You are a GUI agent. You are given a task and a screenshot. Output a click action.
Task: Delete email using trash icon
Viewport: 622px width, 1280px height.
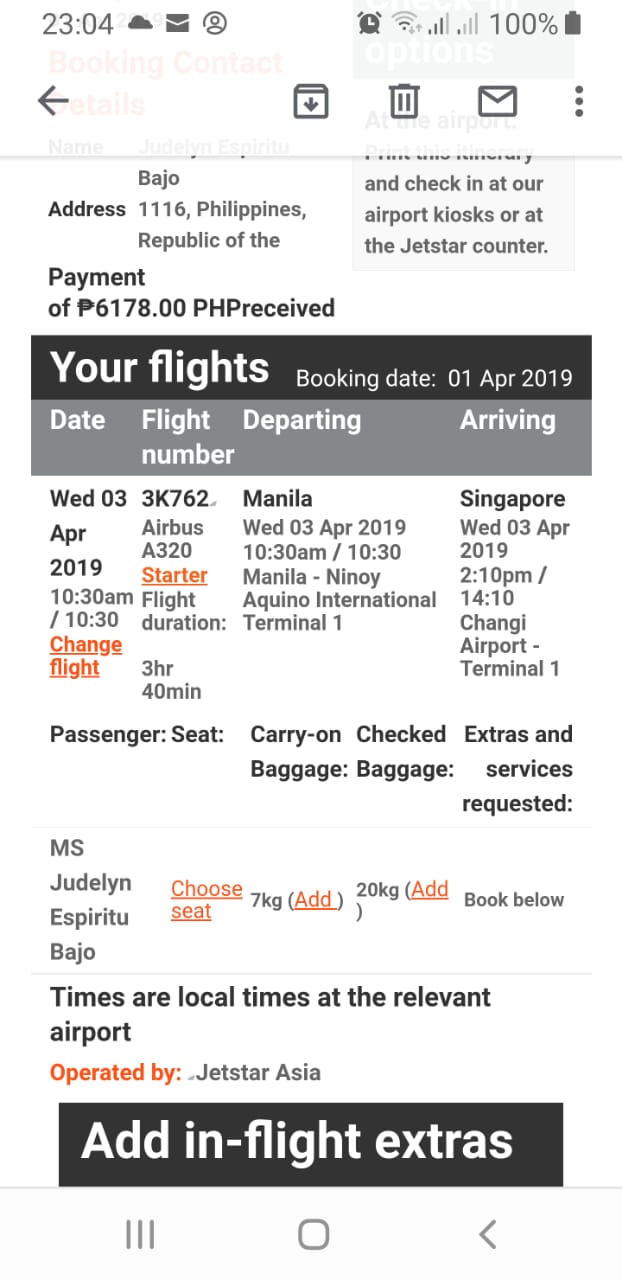[x=404, y=101]
